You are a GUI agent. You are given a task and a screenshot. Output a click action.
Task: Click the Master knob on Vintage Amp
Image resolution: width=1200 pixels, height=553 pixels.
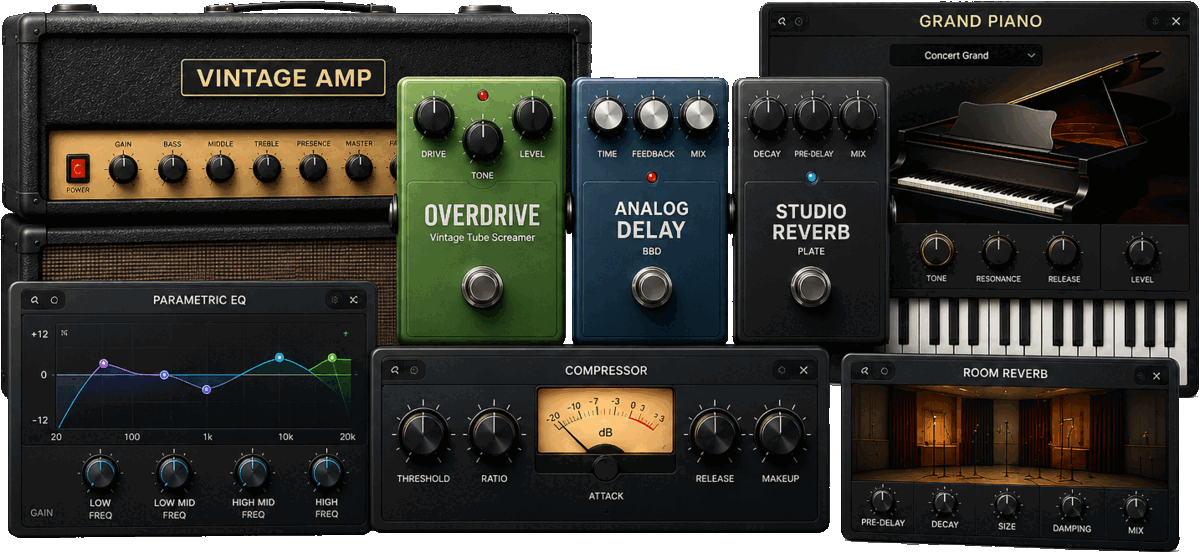pyautogui.click(x=359, y=168)
